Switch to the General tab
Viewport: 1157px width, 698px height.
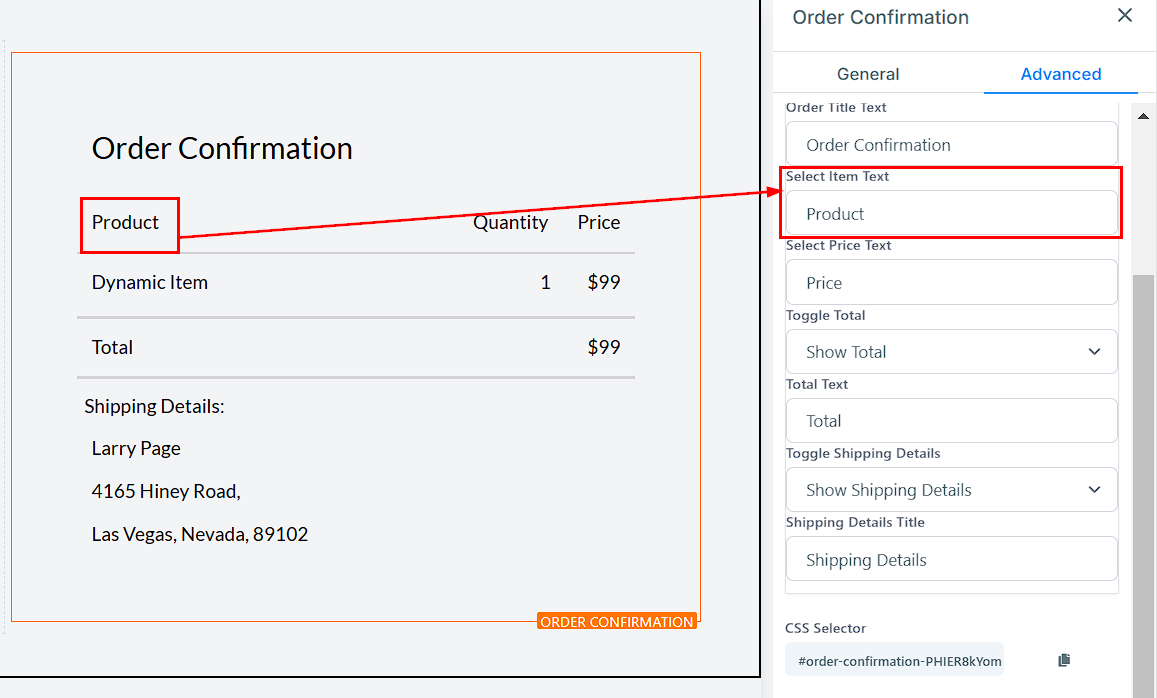tap(868, 74)
